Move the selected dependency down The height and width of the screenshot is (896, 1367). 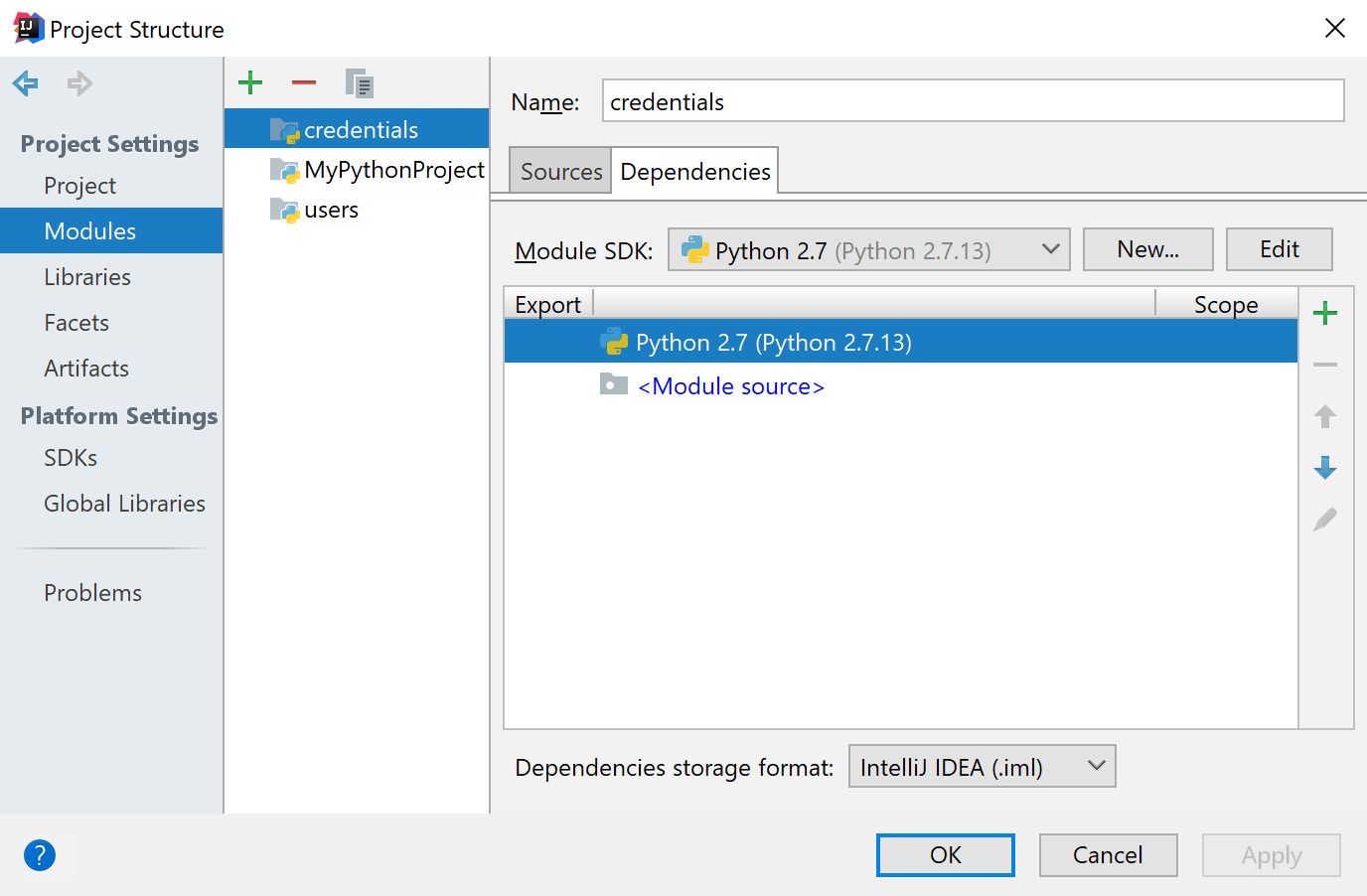tap(1324, 468)
